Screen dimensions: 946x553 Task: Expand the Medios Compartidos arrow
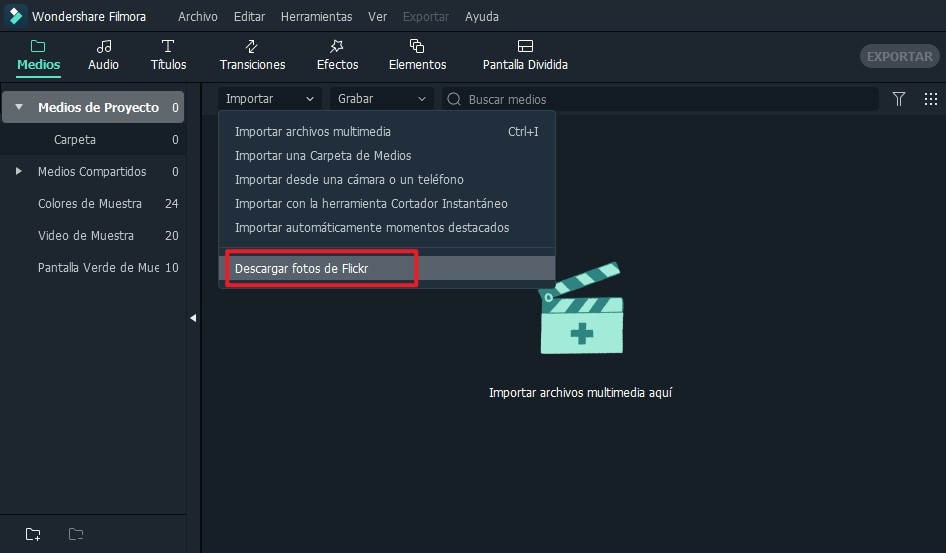(x=19, y=171)
